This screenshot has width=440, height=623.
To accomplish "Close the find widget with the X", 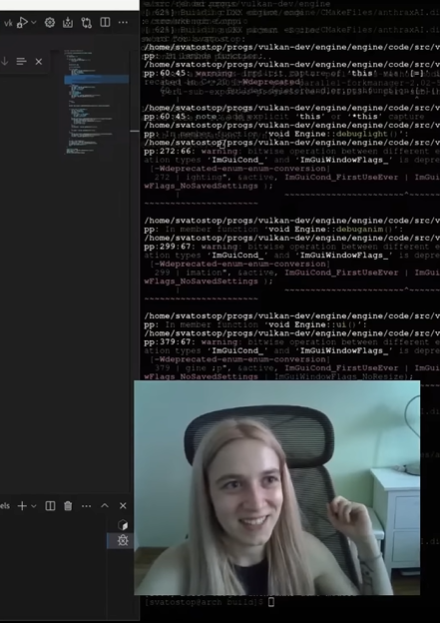I will (x=39, y=62).
